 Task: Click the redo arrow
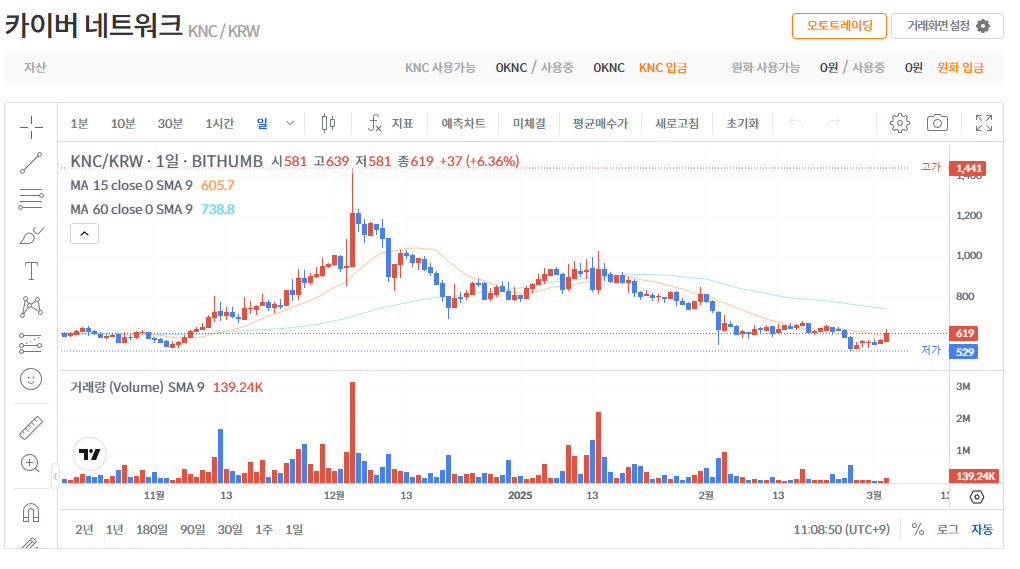pos(833,122)
